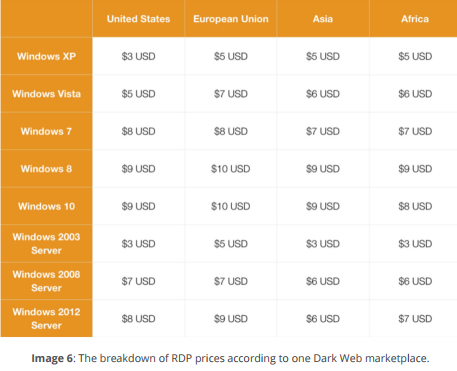Image resolution: width=457 pixels, height=371 pixels.
Task: Click Windows 7 European Union price cell
Action: point(231,131)
